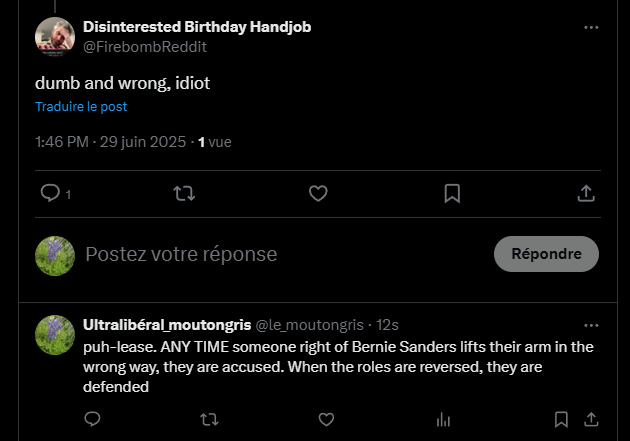Viewport: 630px width, 441px height.
Task: Click the Répondre button
Action: coord(546,254)
